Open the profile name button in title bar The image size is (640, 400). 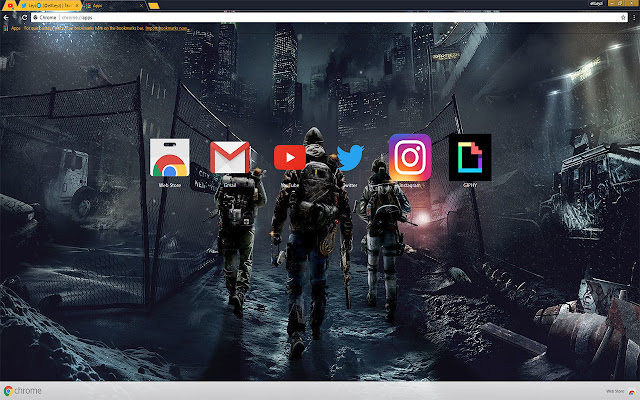coord(596,3)
